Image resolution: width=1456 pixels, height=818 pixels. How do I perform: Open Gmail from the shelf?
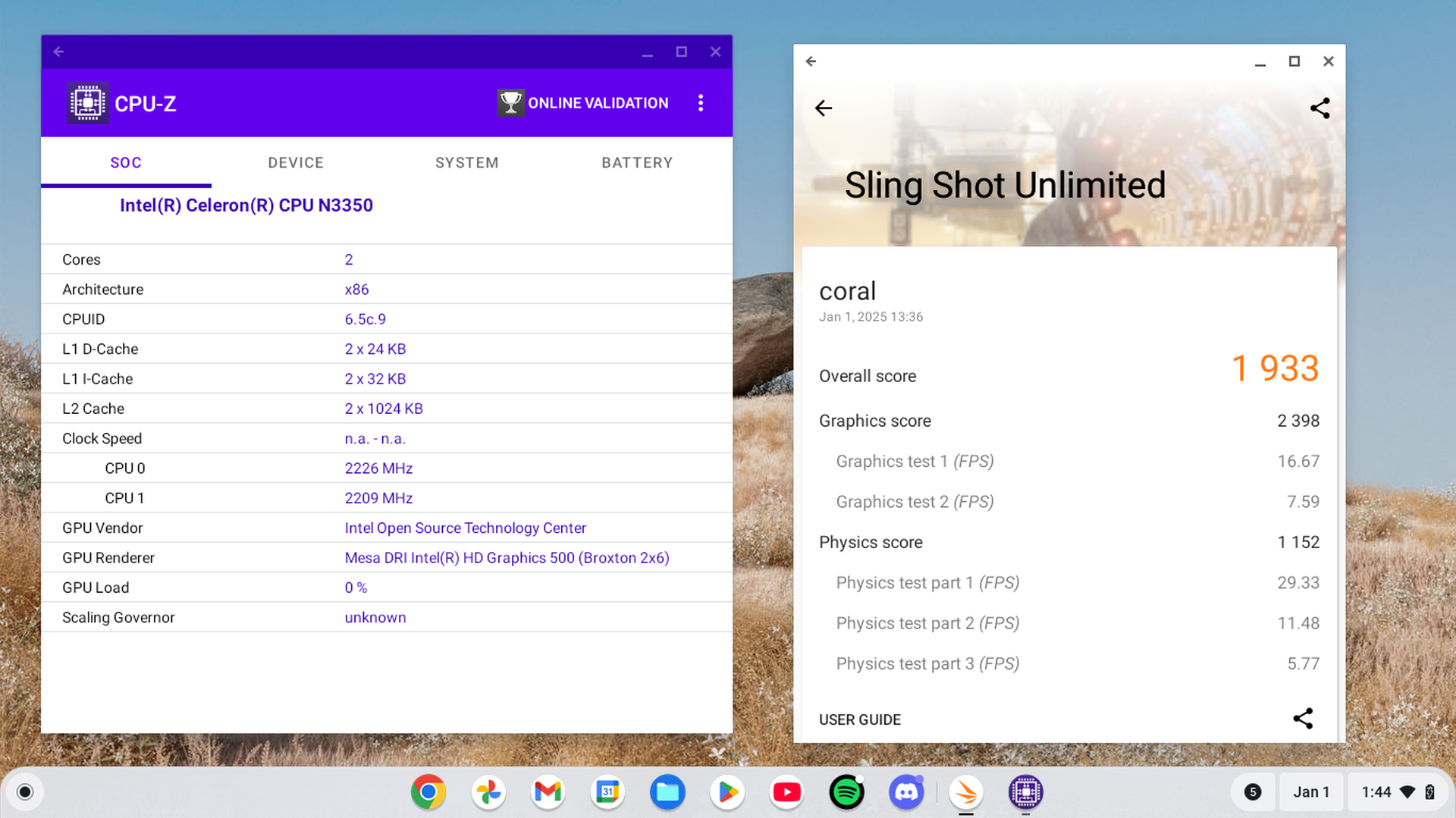tap(548, 792)
